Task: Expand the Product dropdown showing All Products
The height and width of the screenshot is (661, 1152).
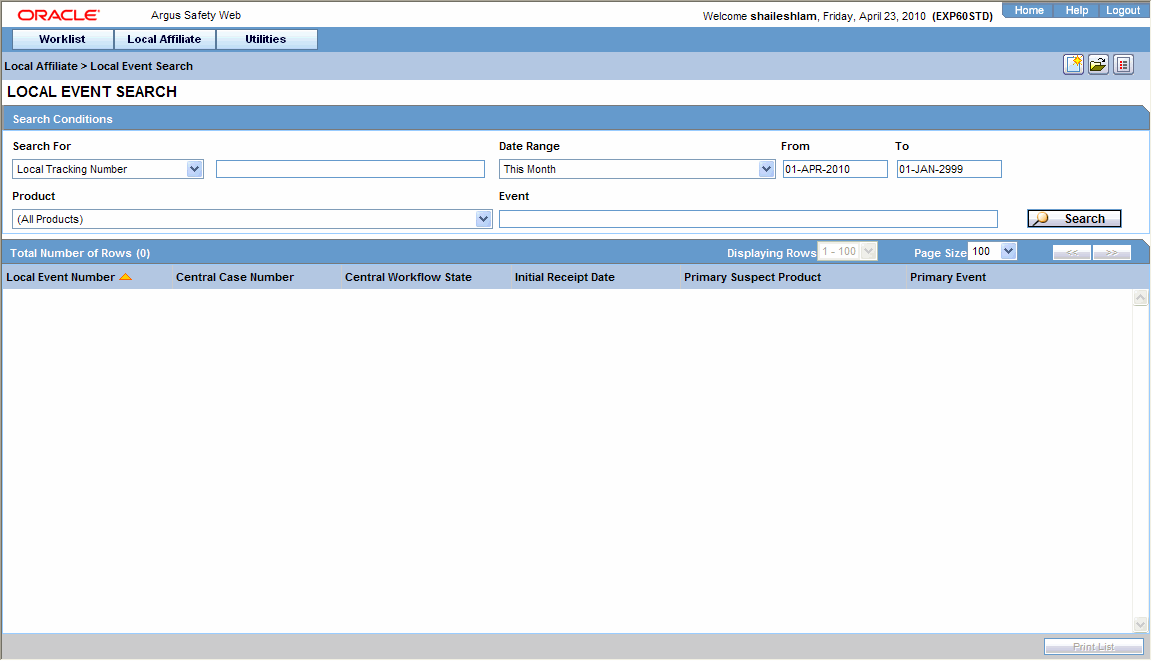Action: [482, 218]
